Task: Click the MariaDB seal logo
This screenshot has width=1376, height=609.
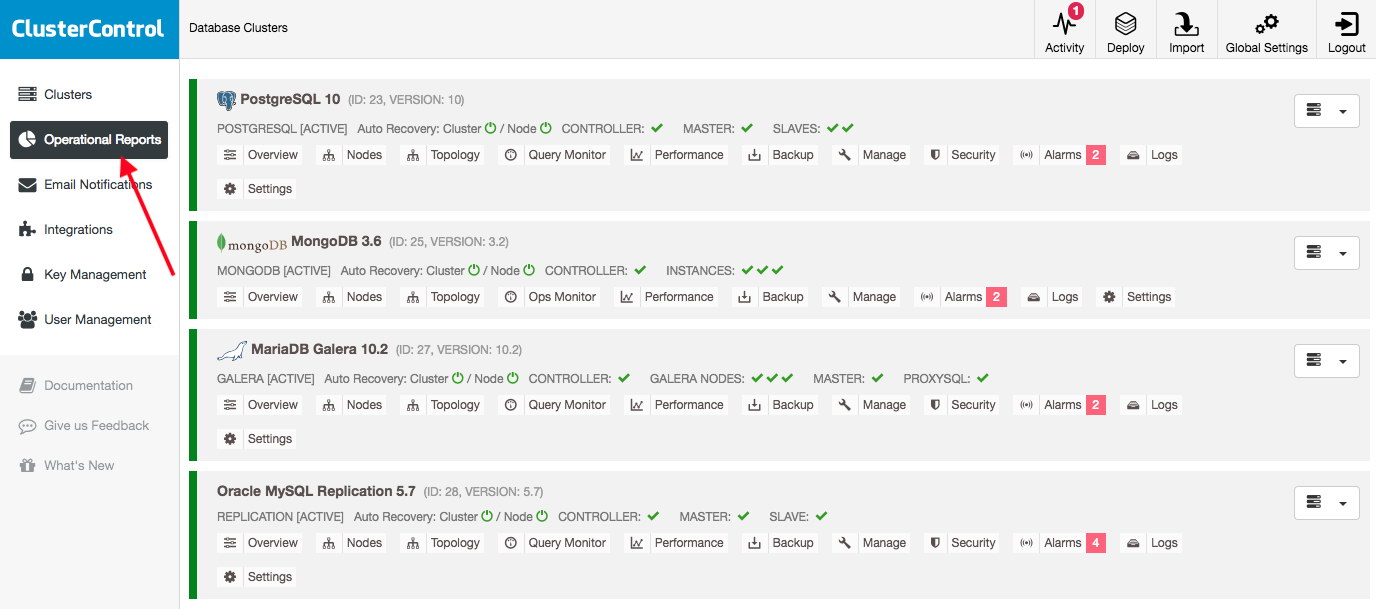Action: [232, 350]
